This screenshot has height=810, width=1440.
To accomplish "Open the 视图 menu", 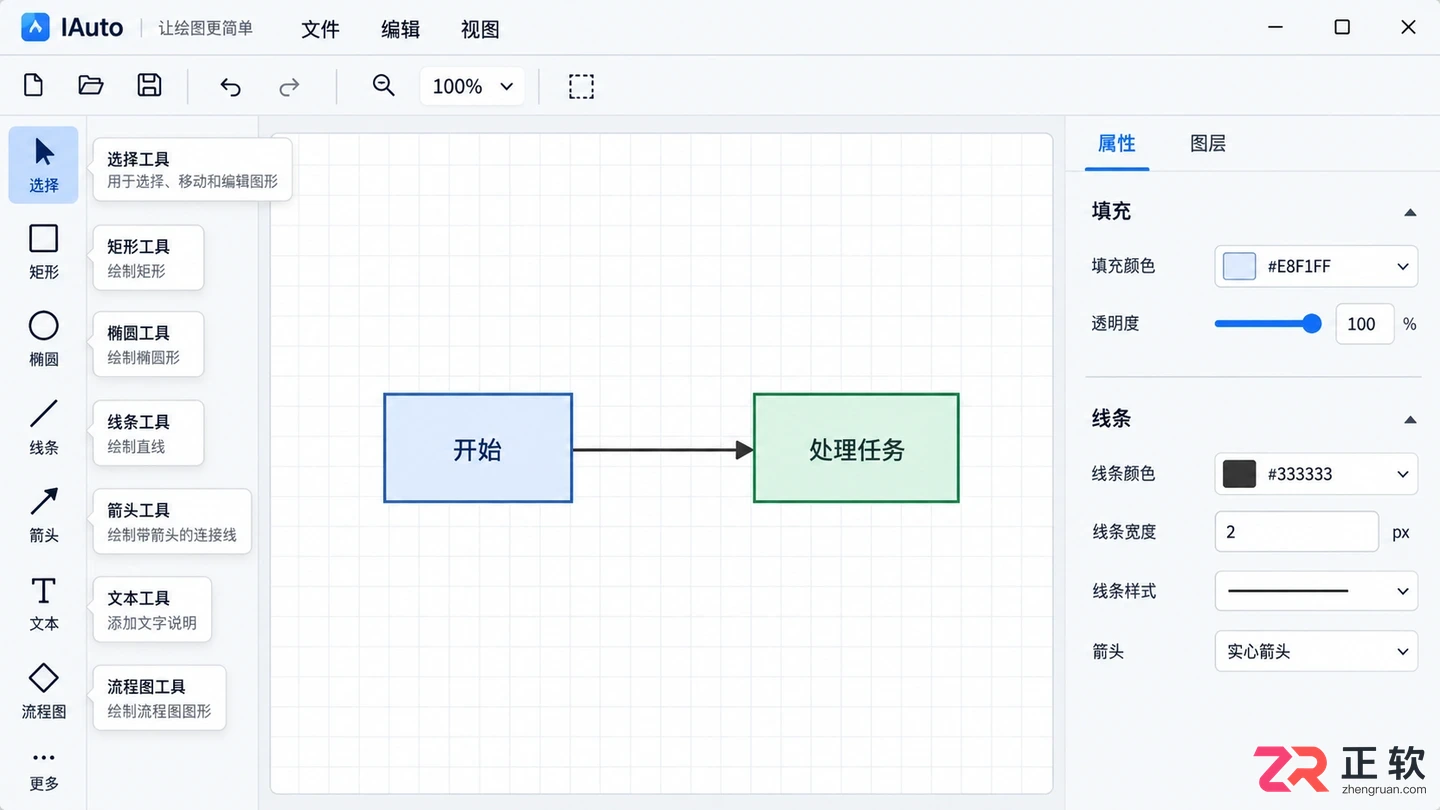I will [480, 30].
